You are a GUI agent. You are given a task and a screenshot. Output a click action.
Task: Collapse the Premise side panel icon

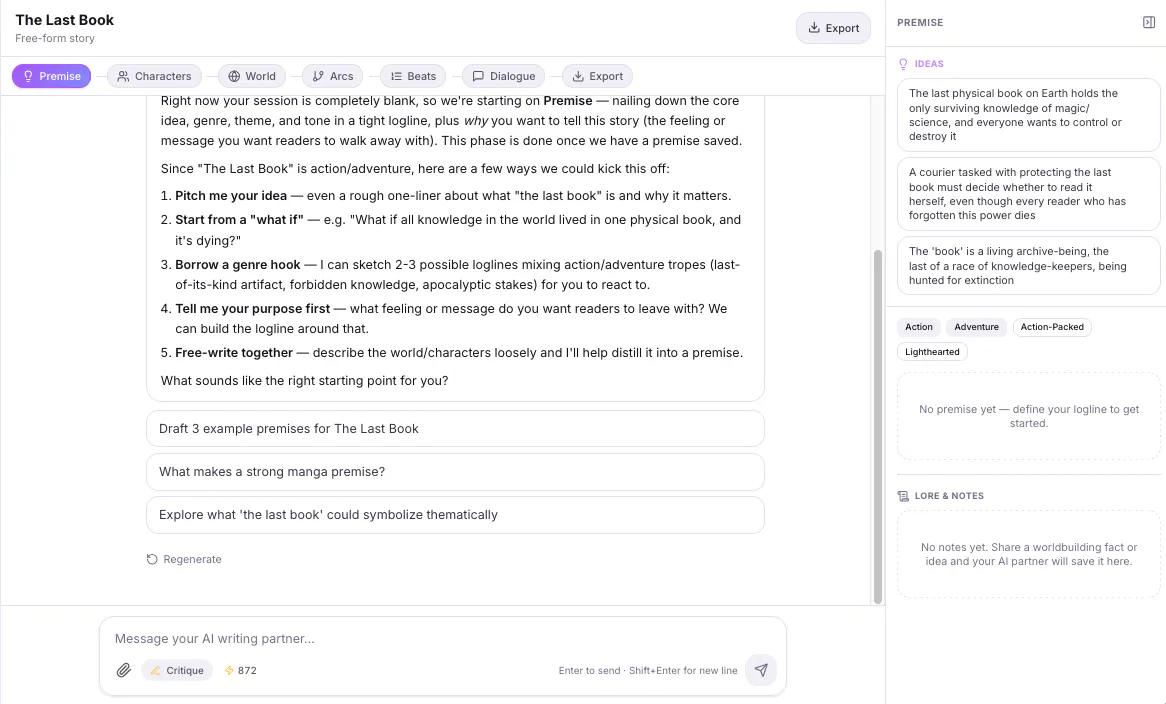pos(1149,22)
